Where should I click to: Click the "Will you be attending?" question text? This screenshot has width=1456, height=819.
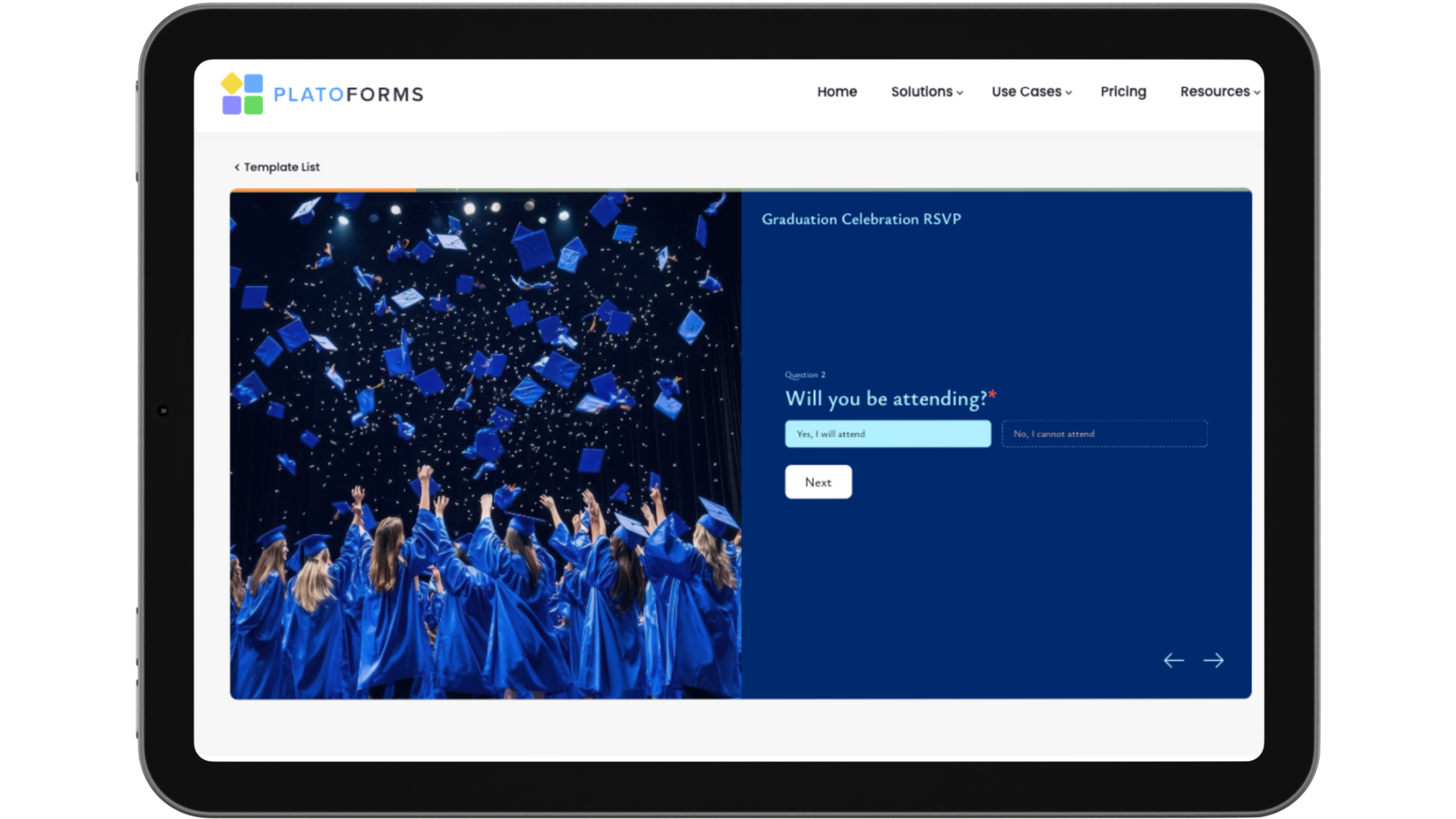pos(886,399)
